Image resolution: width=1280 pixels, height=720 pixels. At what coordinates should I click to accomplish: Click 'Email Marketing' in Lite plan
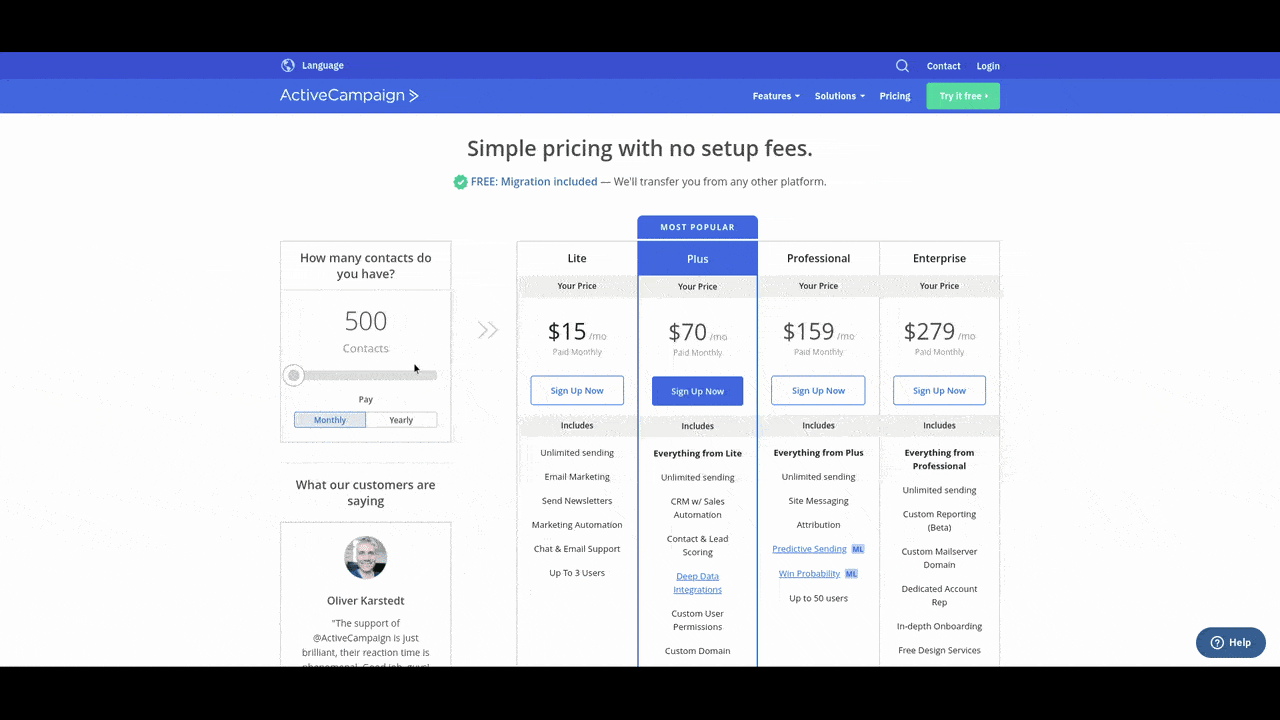click(x=577, y=477)
